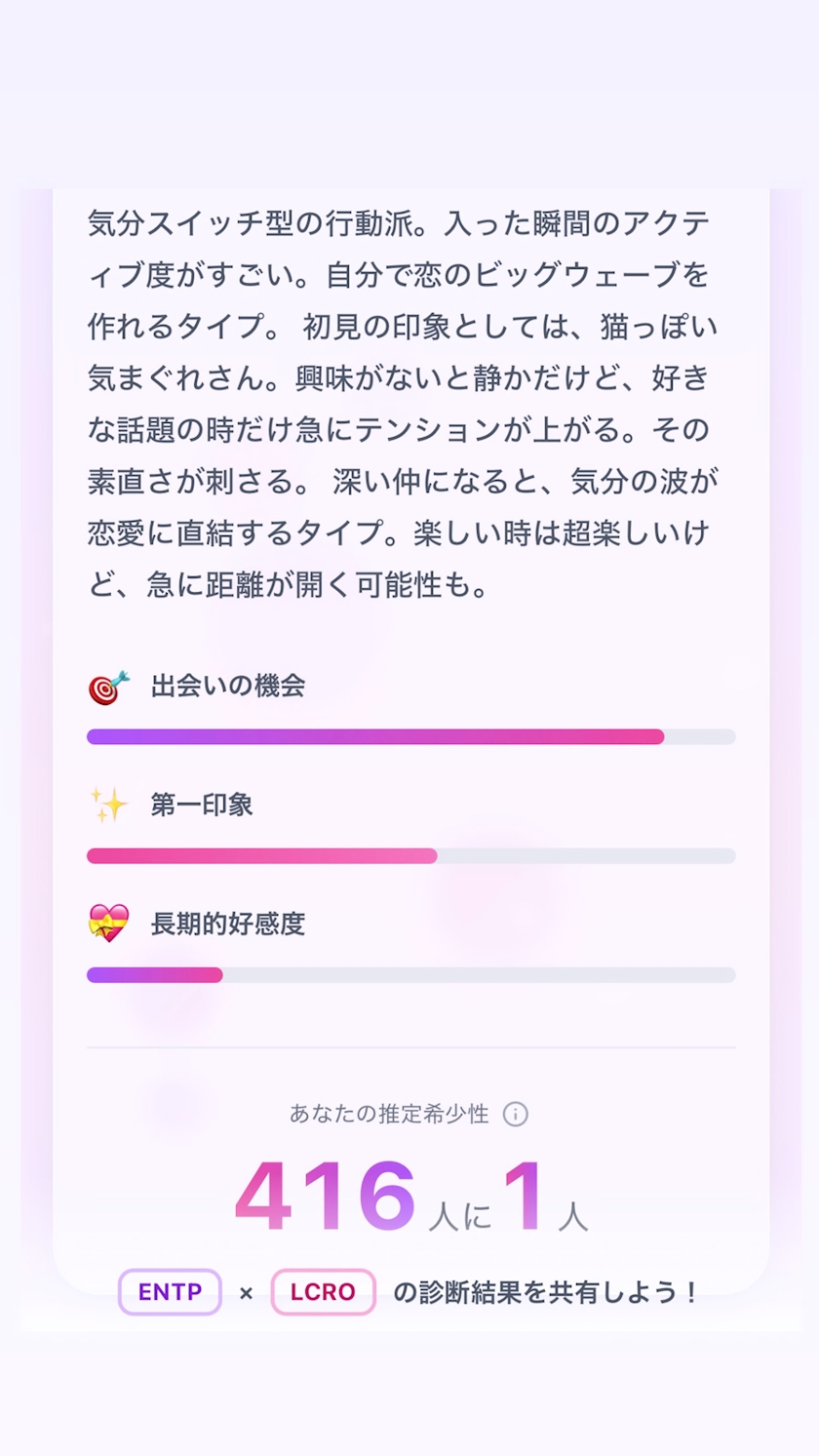
Task: Click the ribbon heart emoji for 長期的好感度
Action: tap(108, 924)
